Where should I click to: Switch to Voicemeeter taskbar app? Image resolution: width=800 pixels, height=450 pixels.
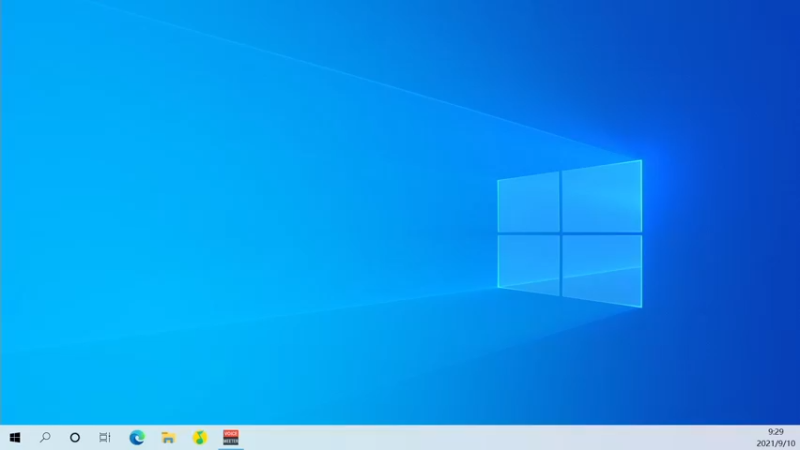(231, 437)
